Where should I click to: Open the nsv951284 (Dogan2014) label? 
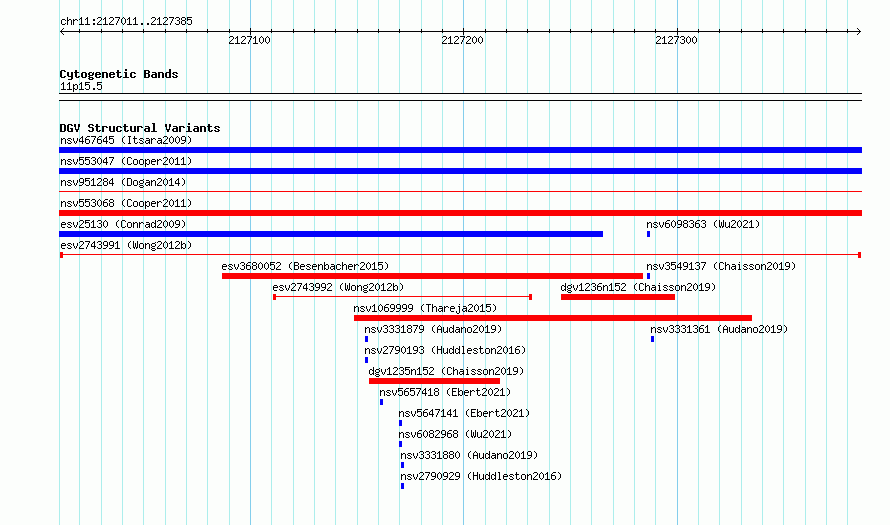tap(123, 182)
